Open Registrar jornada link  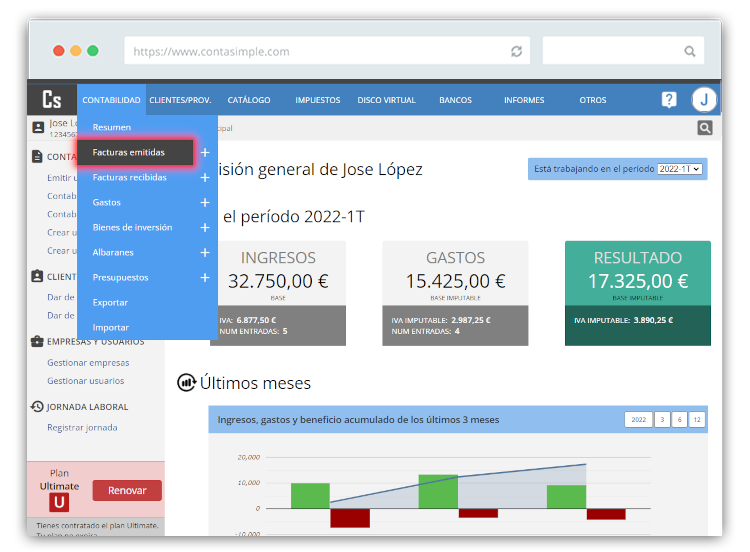(82, 428)
